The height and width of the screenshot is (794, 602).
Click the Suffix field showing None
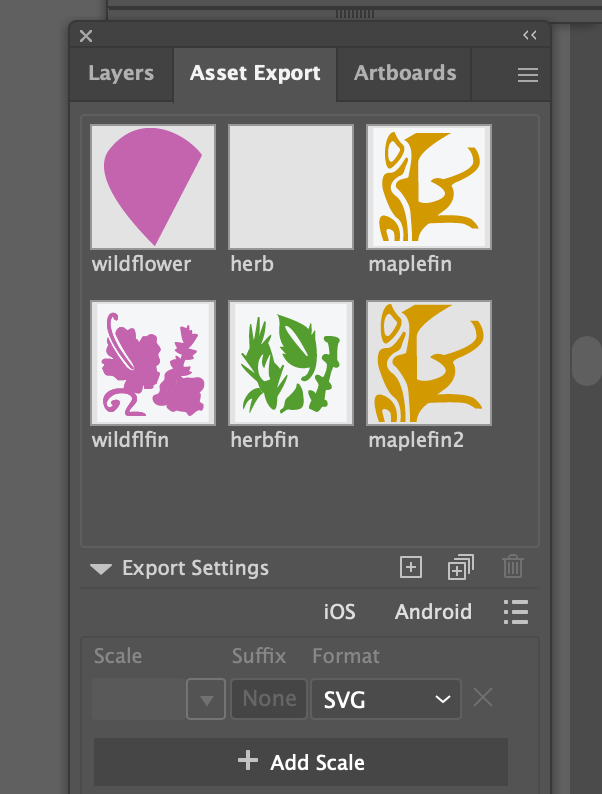point(269,699)
